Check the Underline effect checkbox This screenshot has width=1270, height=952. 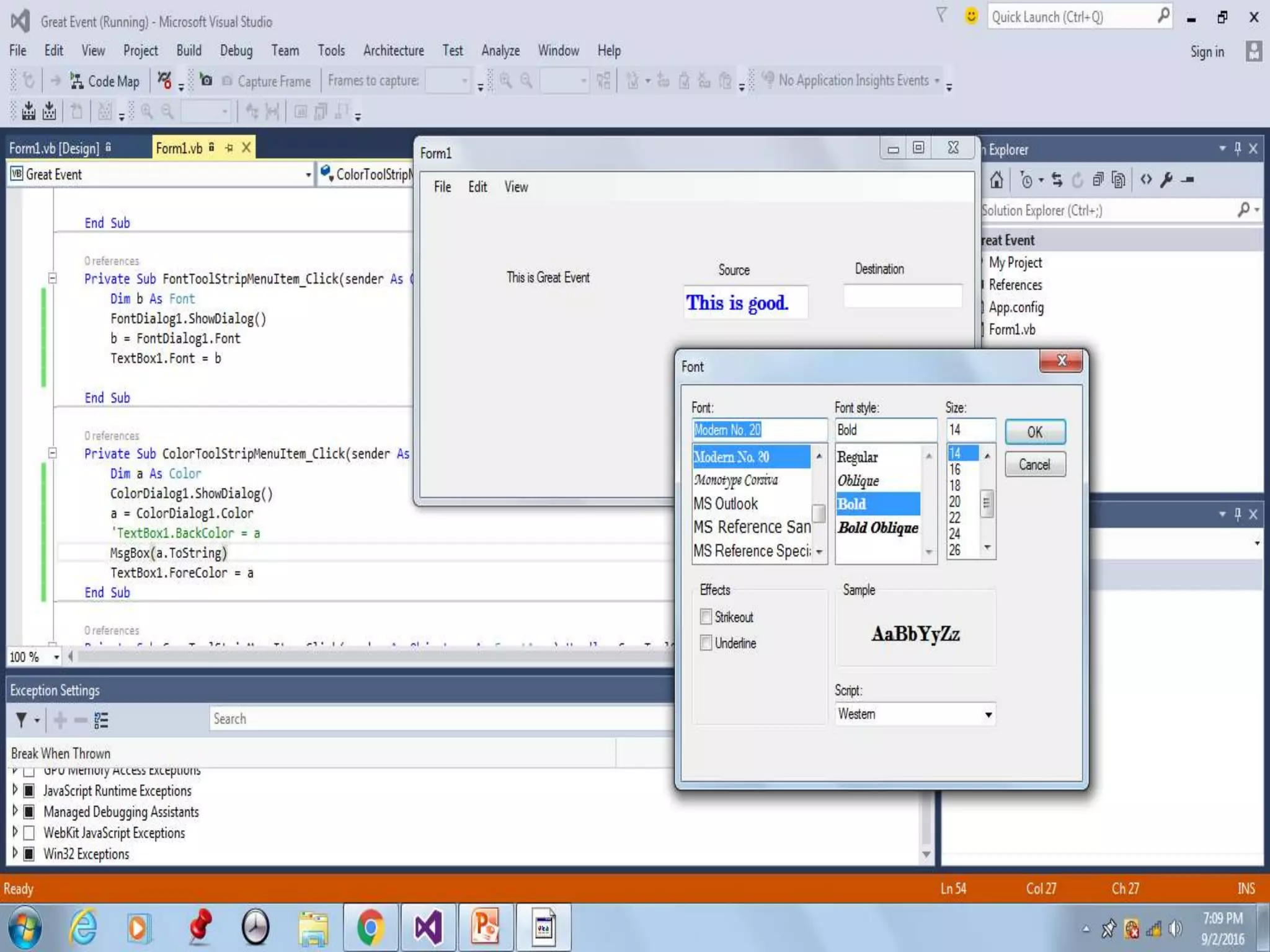coord(706,643)
